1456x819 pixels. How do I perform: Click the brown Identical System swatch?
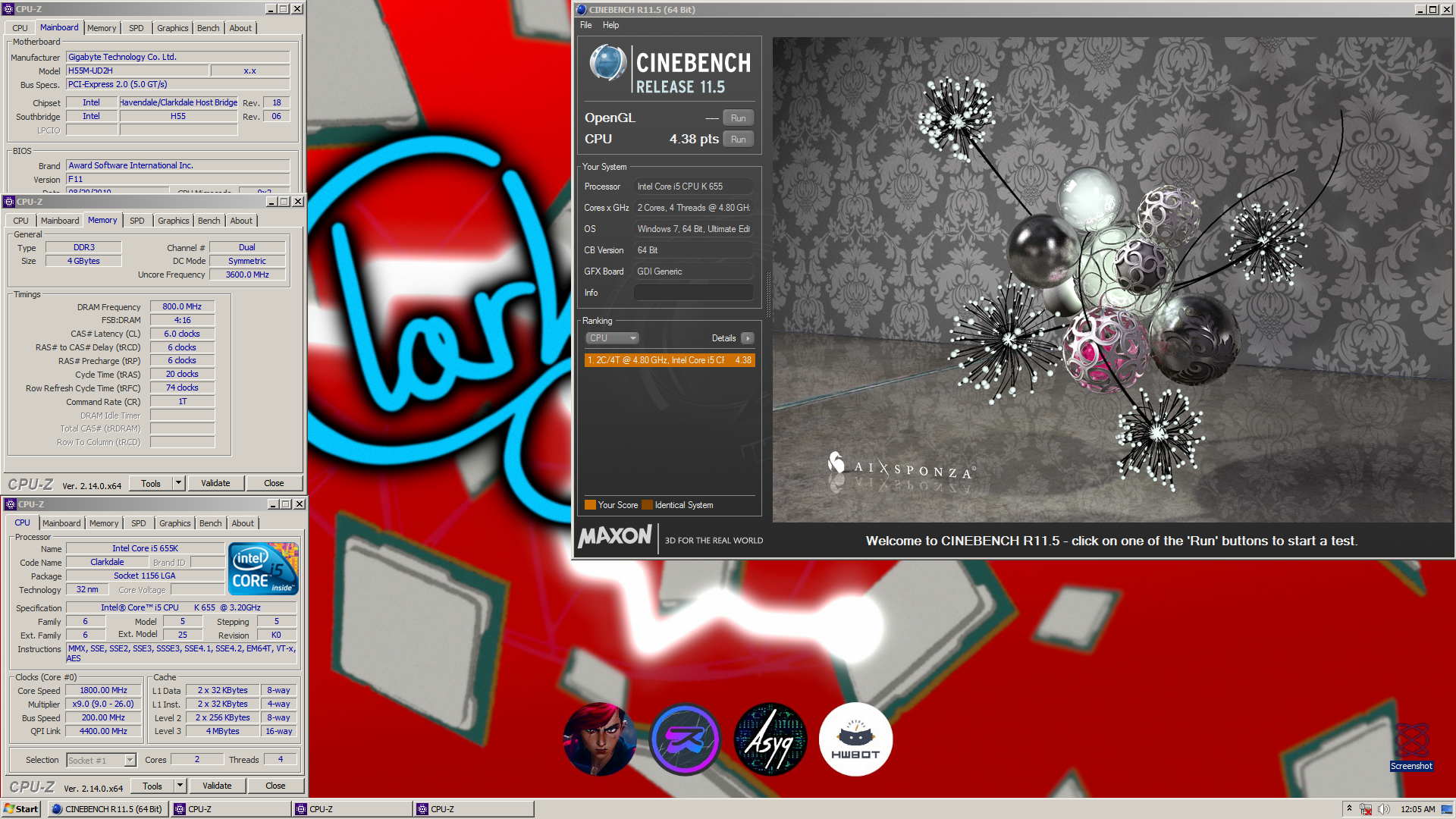(x=647, y=505)
